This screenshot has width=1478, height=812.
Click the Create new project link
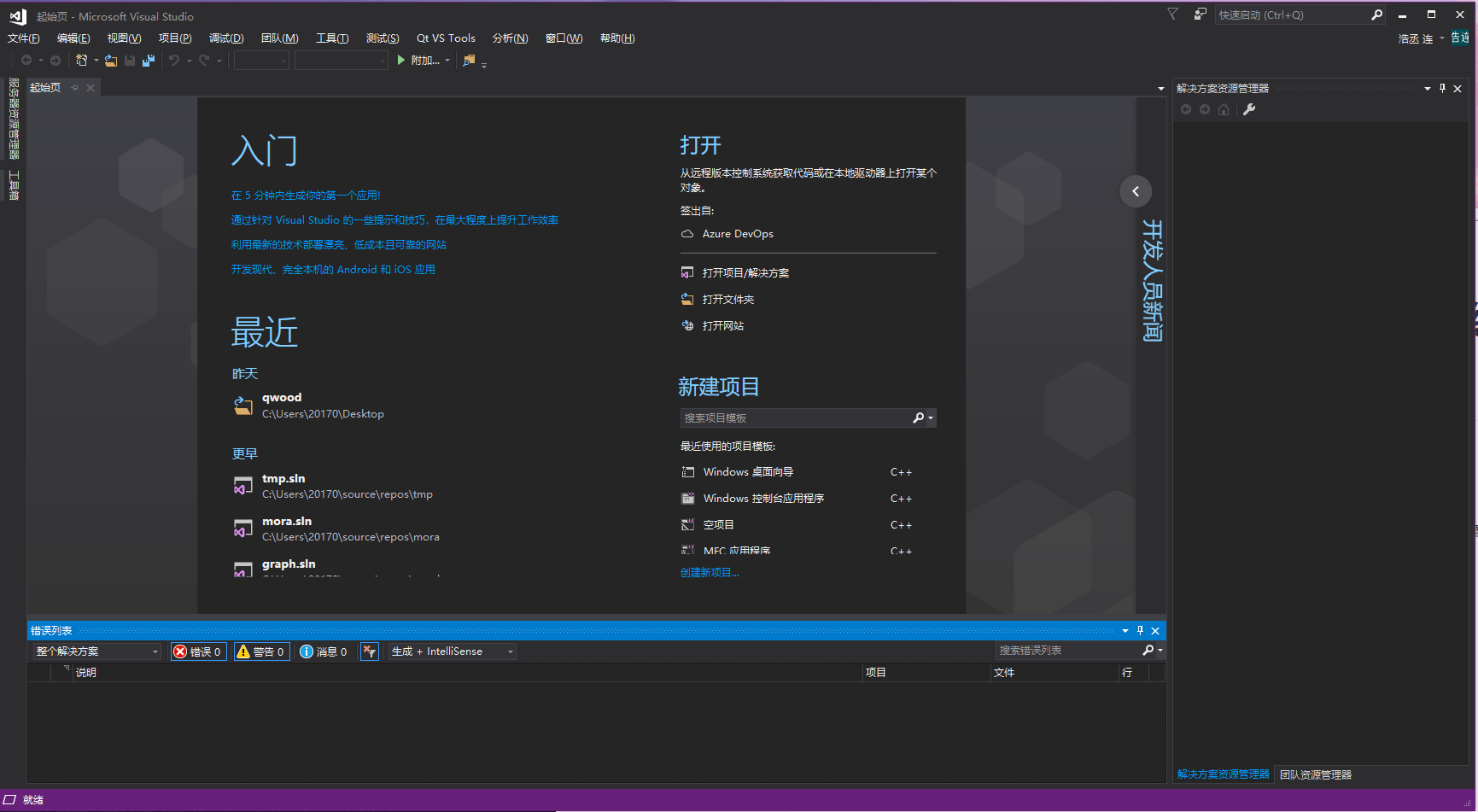coord(710,573)
